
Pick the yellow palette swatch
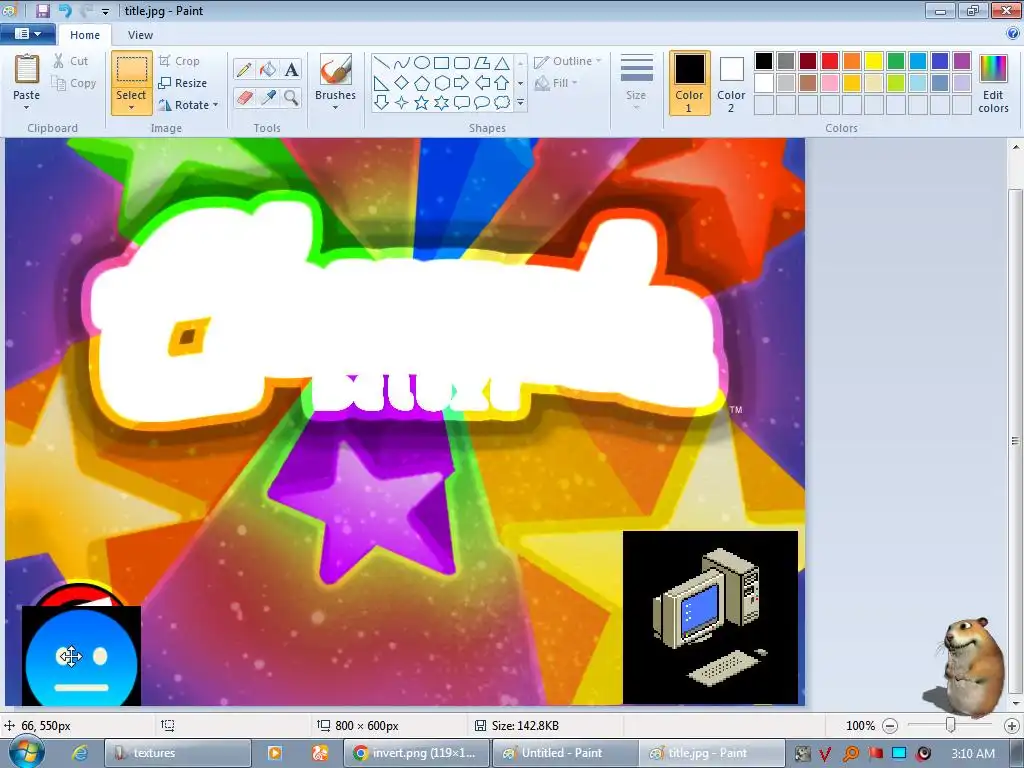[x=874, y=61]
